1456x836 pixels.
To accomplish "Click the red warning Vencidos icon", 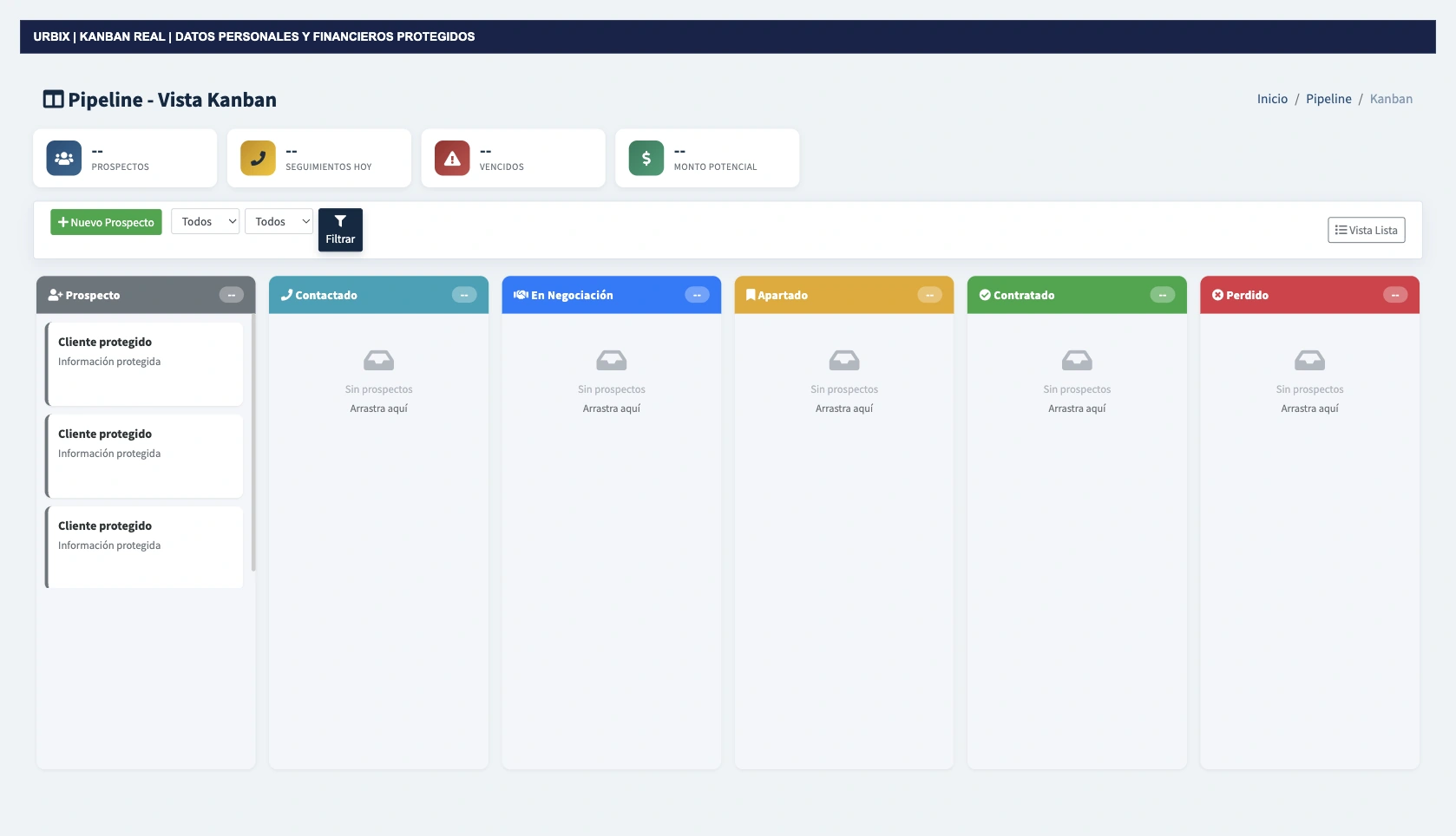I will tap(452, 159).
